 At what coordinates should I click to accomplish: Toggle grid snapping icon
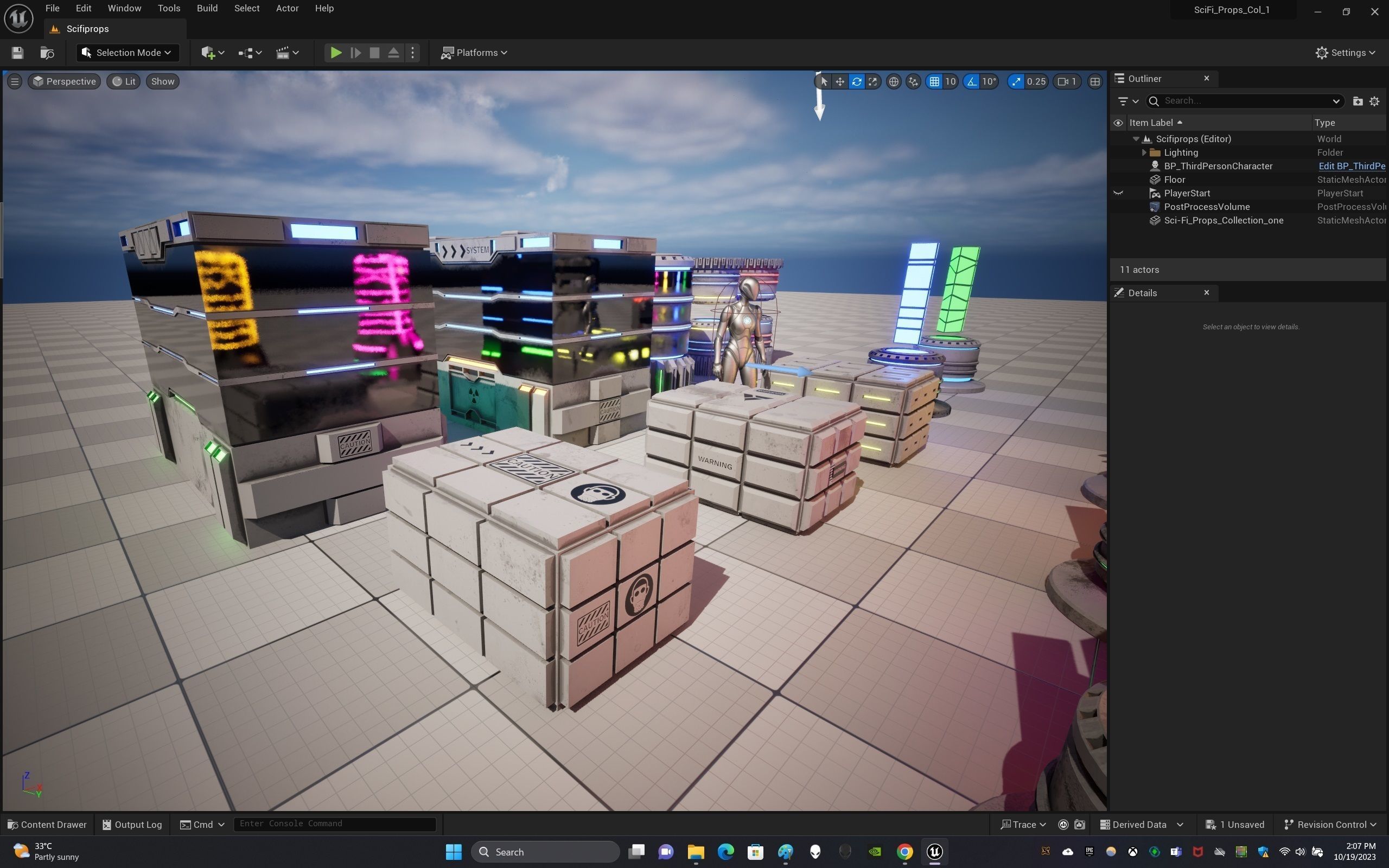934,81
